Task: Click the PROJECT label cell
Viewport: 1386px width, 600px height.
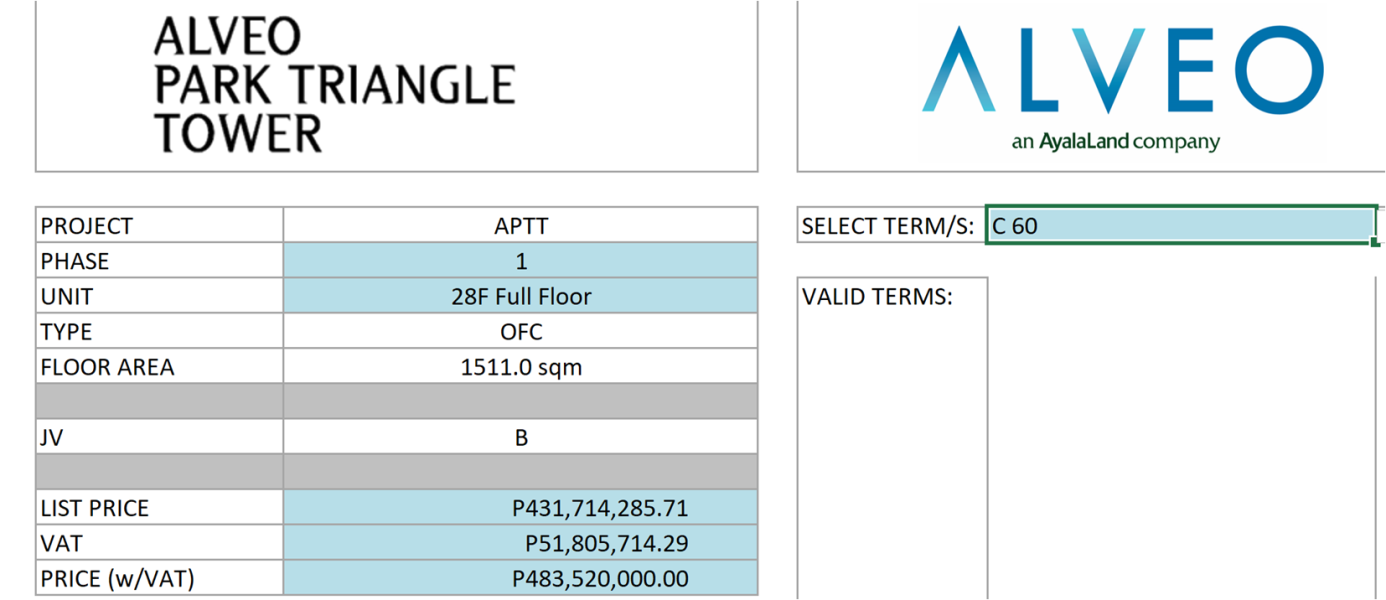Action: click(160, 225)
